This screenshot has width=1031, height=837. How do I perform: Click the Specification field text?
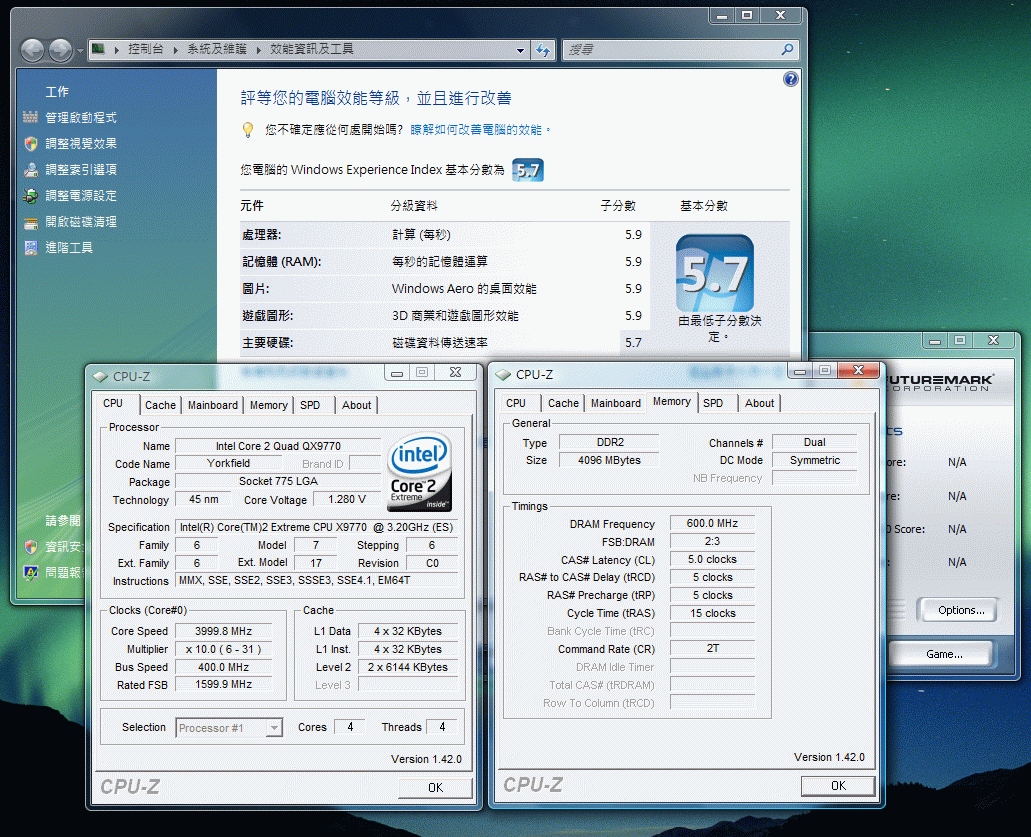316,527
